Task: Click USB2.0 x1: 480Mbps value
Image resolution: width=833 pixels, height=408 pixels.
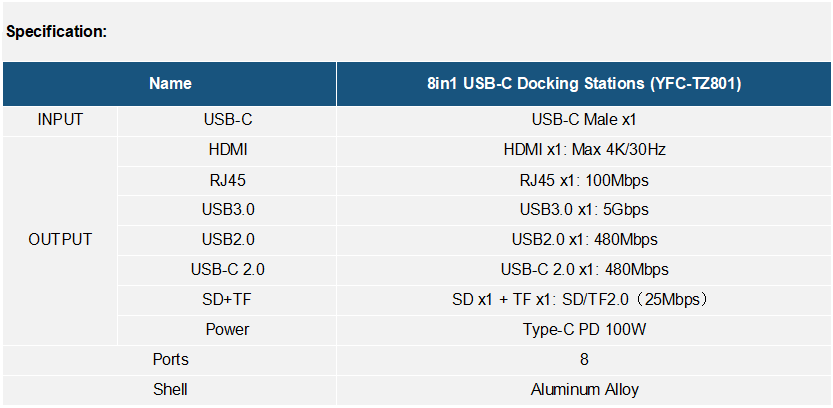Action: [584, 240]
